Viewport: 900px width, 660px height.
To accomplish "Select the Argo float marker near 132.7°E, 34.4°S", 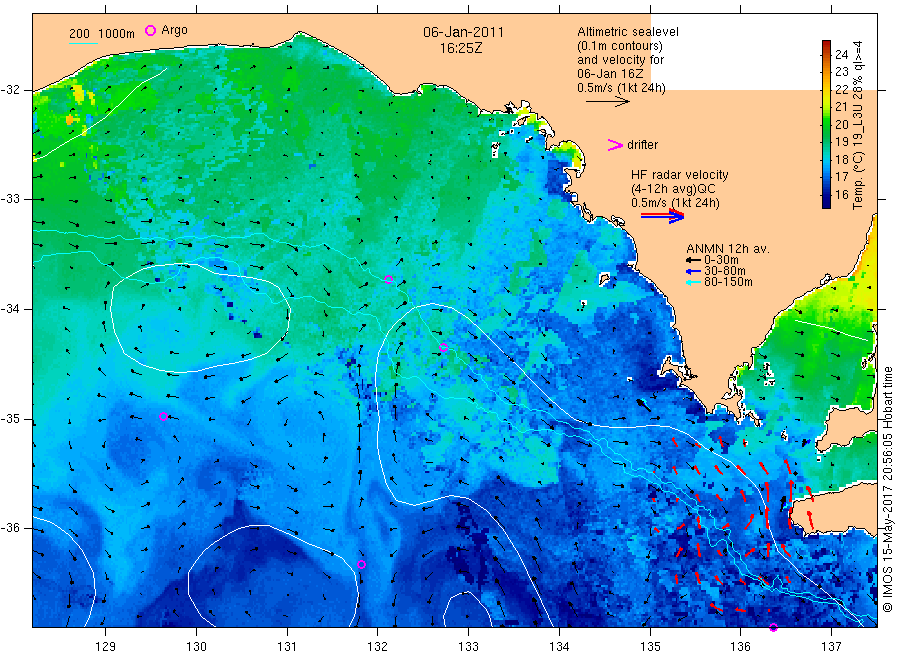I will (443, 347).
